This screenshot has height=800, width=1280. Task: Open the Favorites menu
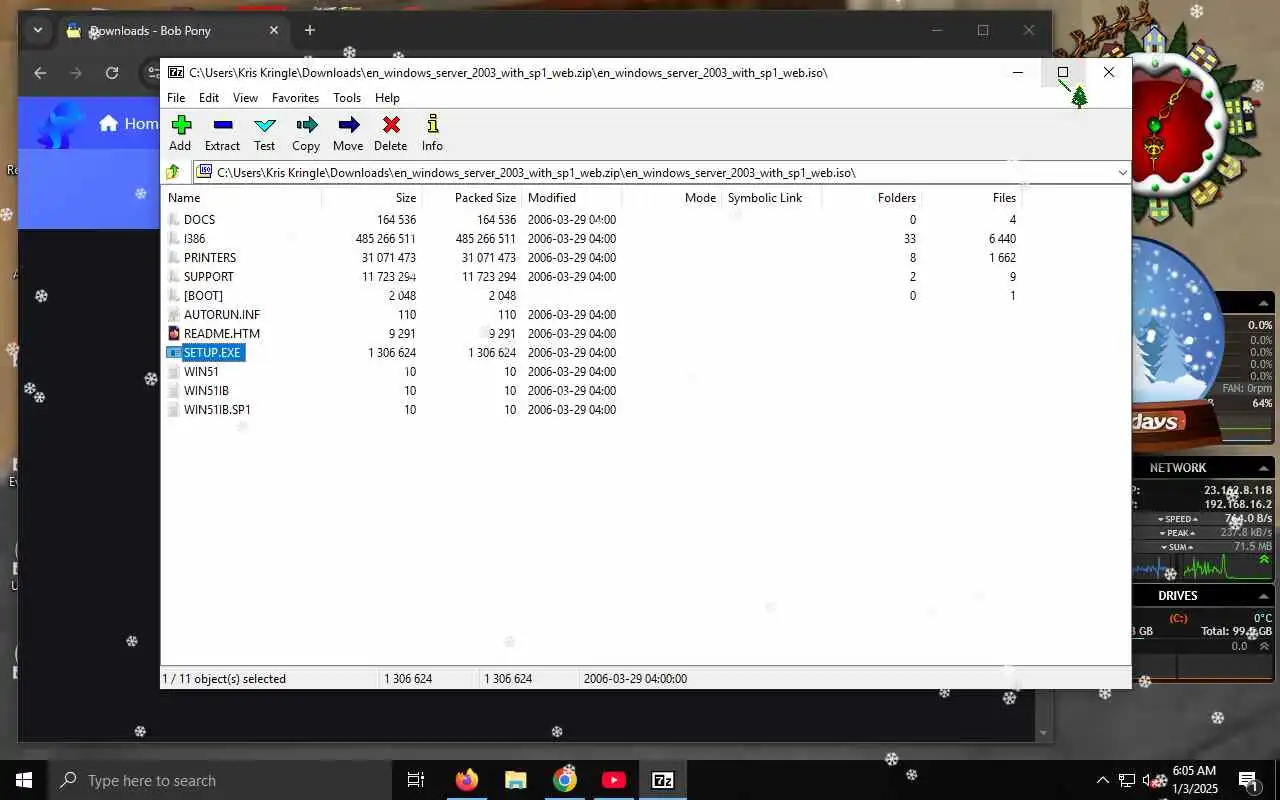tap(295, 98)
